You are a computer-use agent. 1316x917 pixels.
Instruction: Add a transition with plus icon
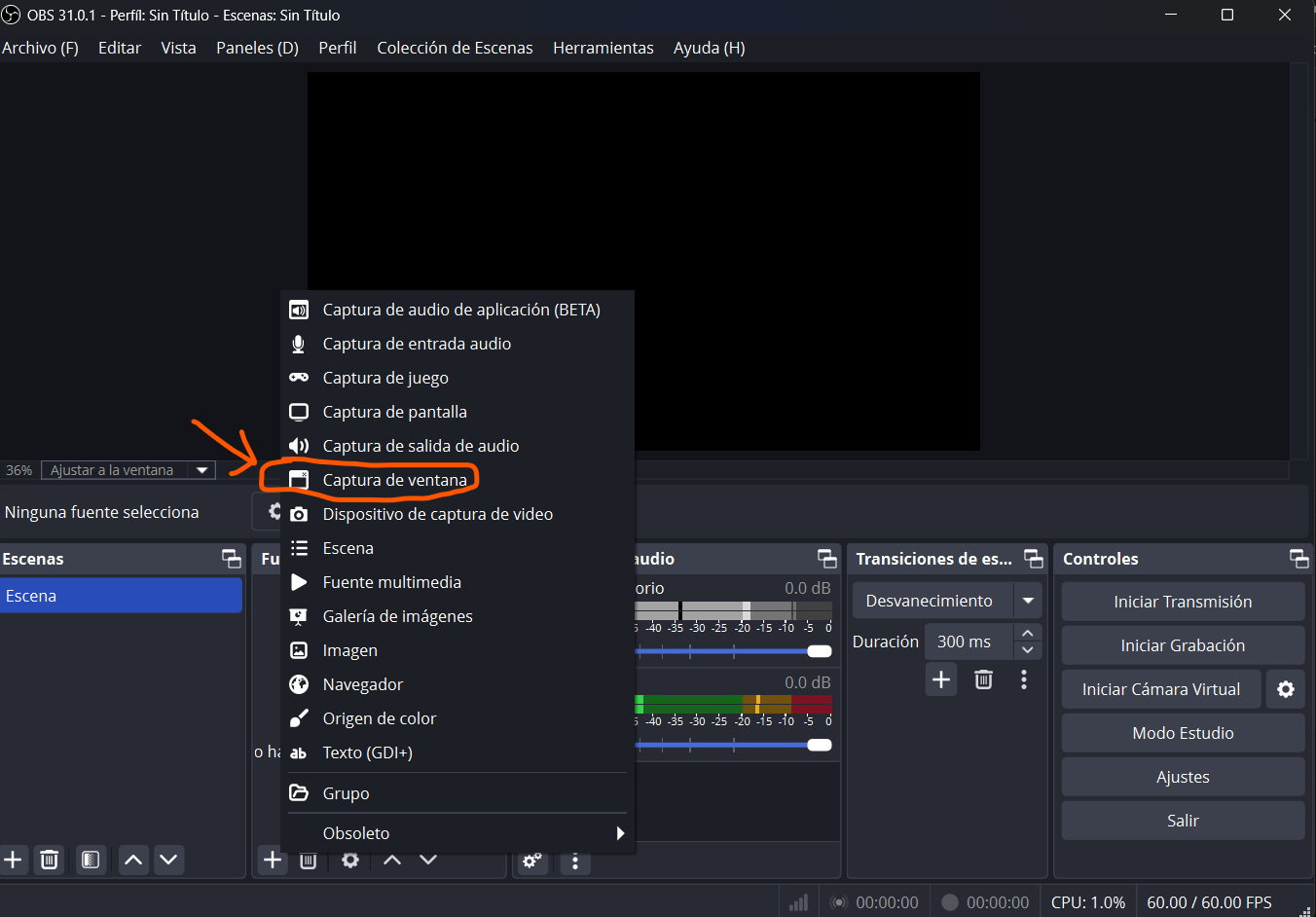click(941, 679)
